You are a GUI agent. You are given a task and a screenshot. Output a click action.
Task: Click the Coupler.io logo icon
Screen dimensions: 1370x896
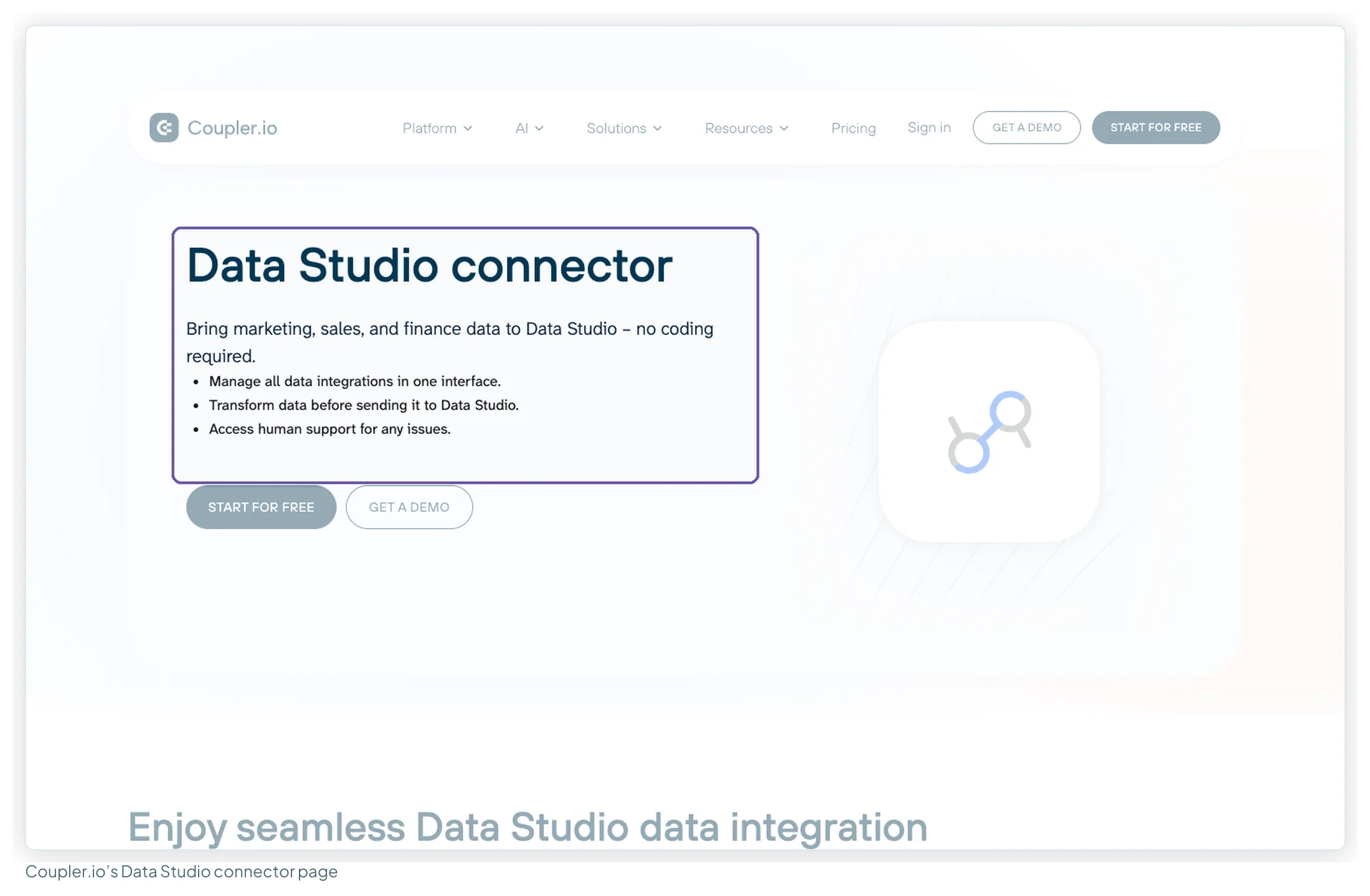point(164,128)
